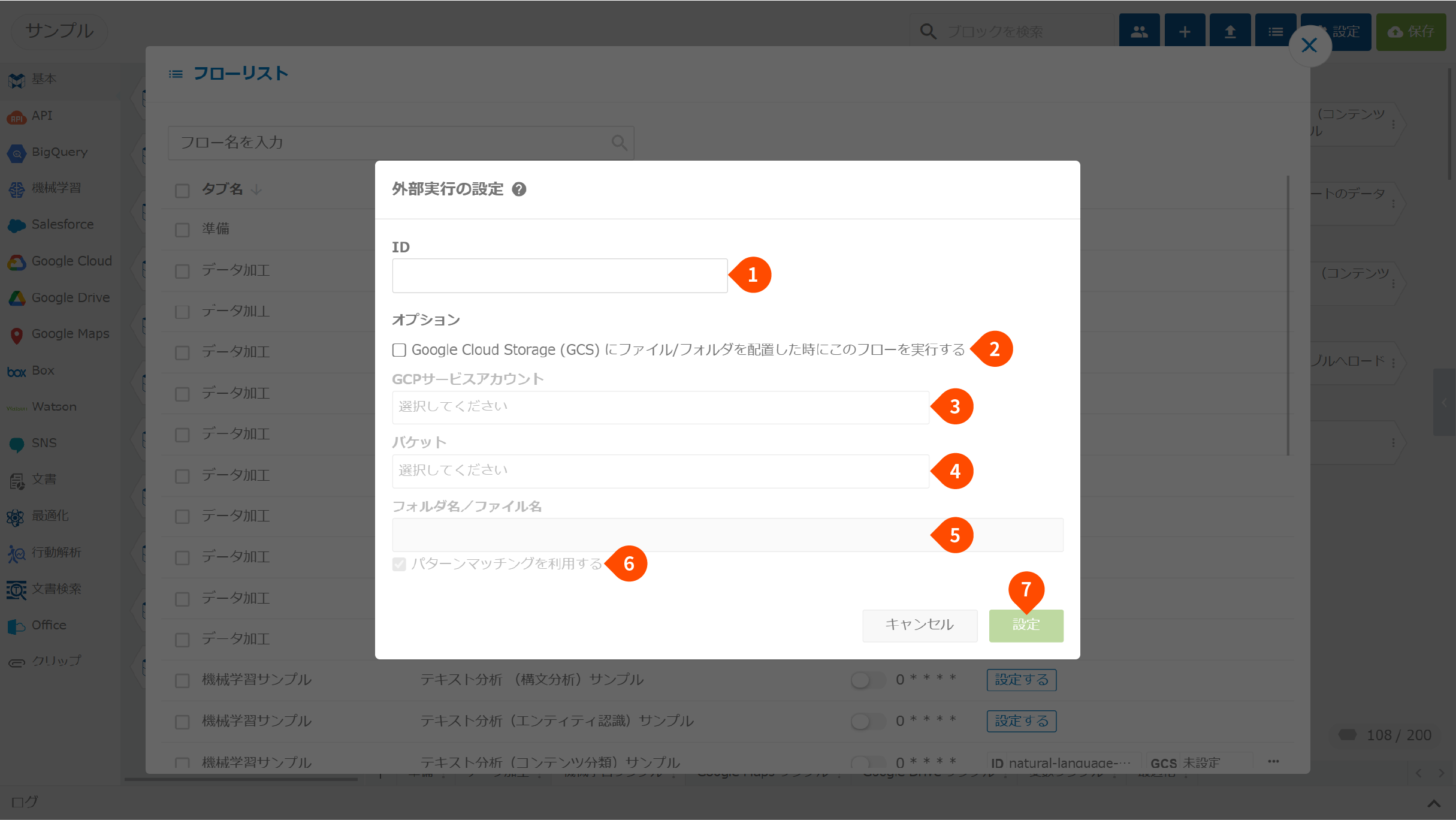Sort by タブ名 column arrow

point(256,190)
